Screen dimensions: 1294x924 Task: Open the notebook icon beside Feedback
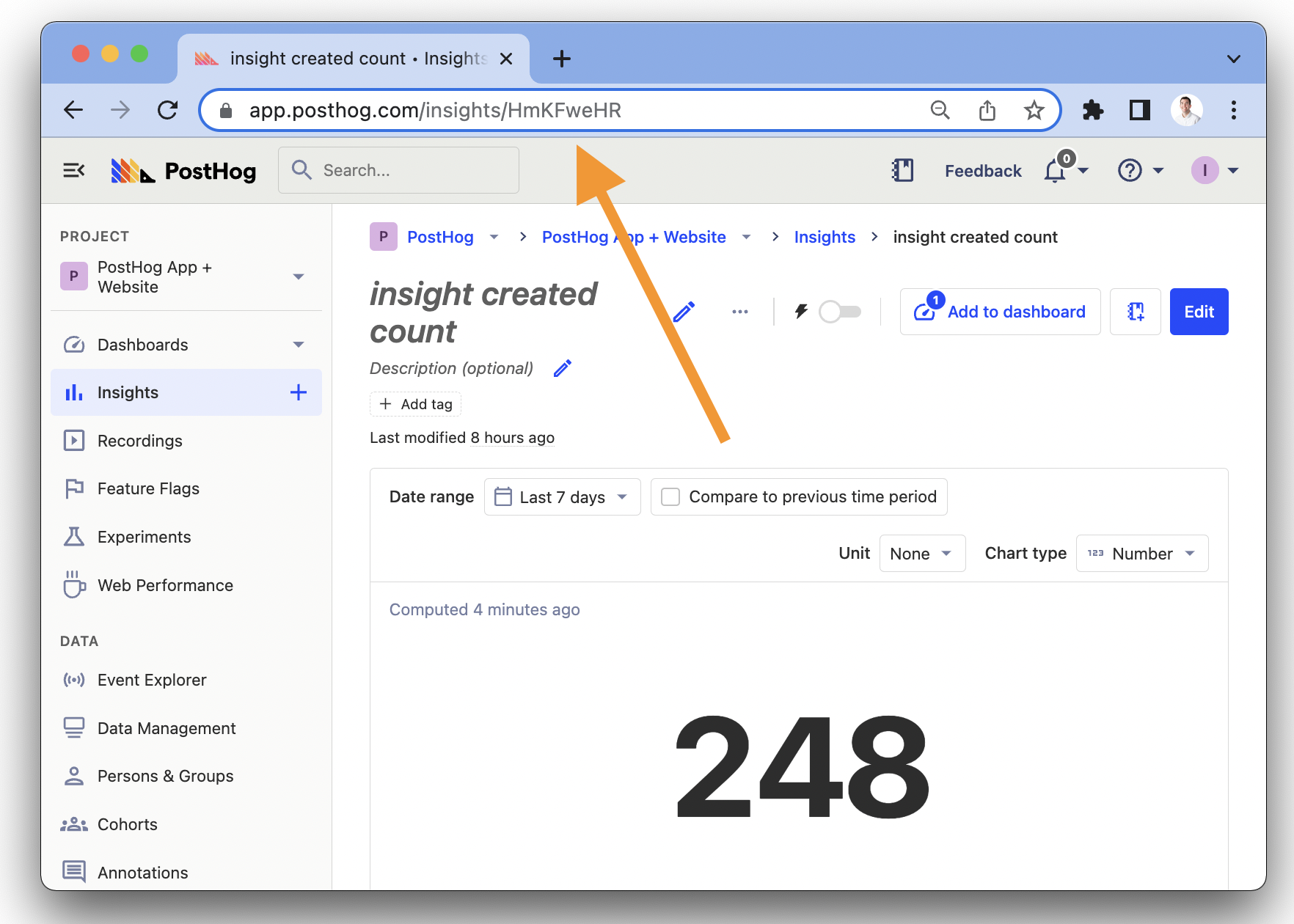click(902, 171)
